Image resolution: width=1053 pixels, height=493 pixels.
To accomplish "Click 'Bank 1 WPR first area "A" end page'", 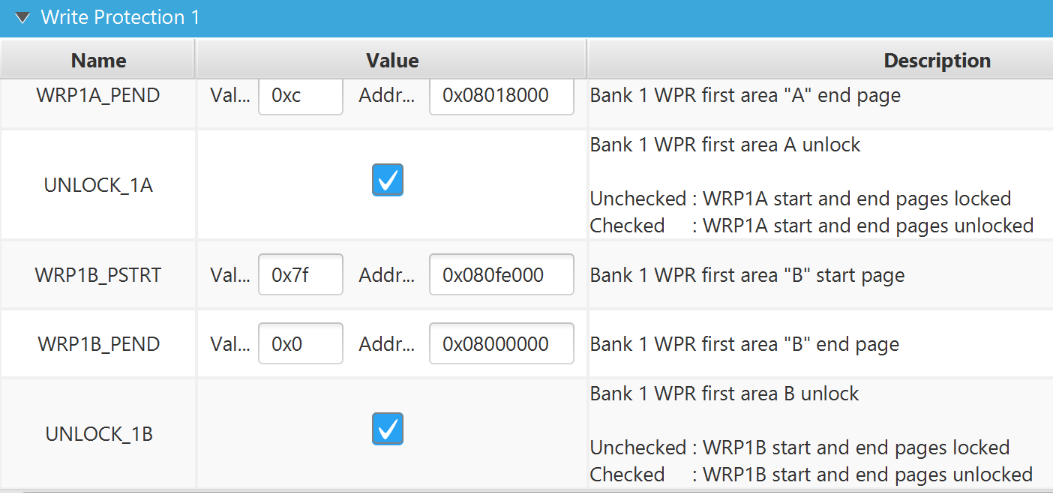I will tap(745, 96).
